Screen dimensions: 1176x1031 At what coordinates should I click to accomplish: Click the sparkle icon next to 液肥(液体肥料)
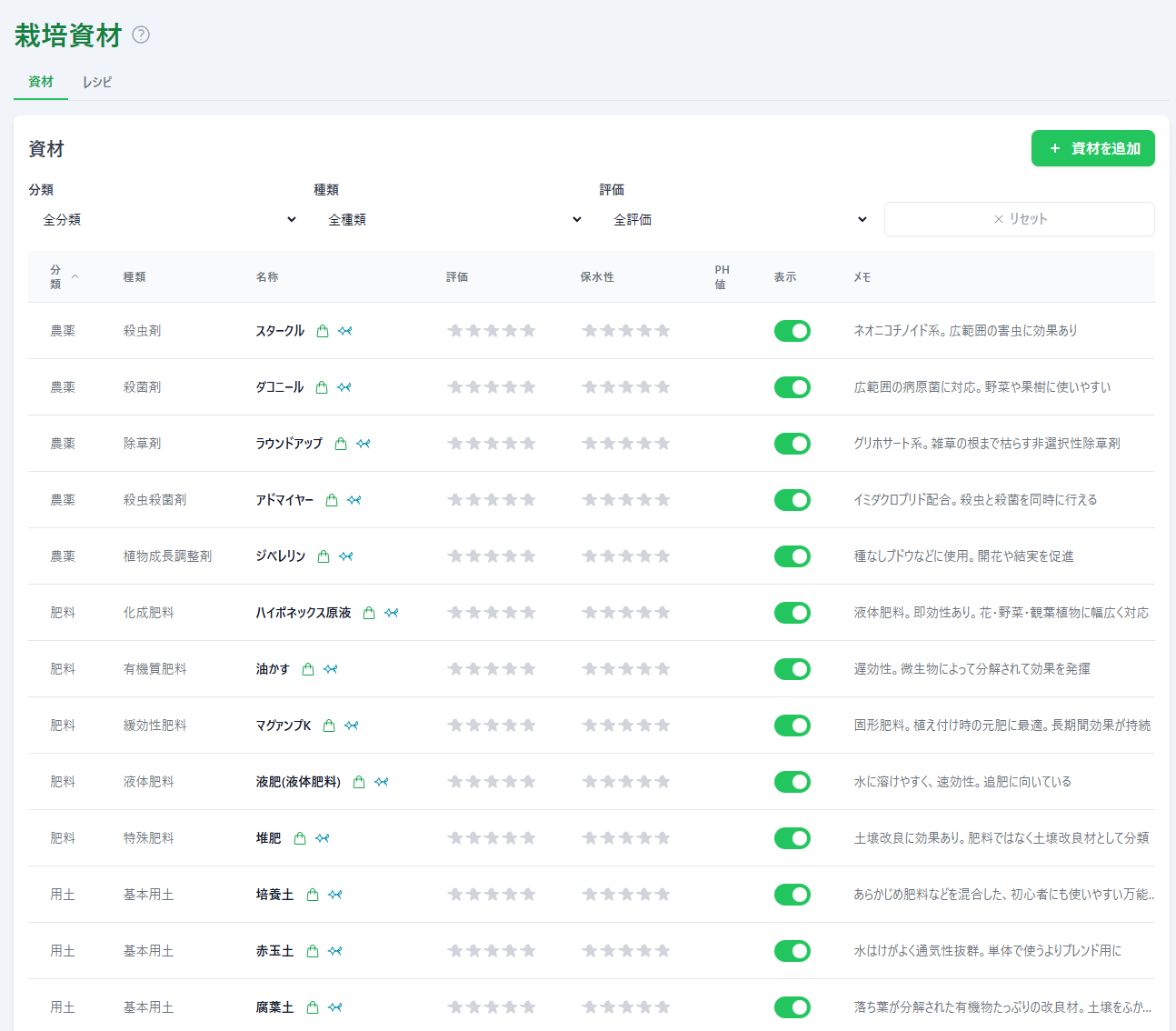[382, 782]
